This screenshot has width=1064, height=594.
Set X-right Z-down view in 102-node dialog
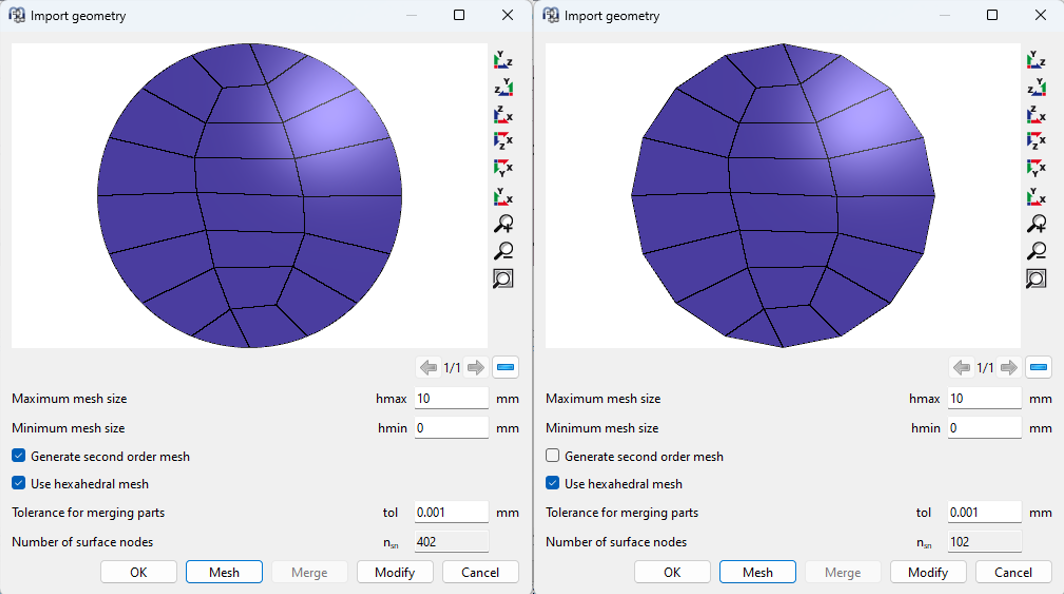tap(1036, 141)
